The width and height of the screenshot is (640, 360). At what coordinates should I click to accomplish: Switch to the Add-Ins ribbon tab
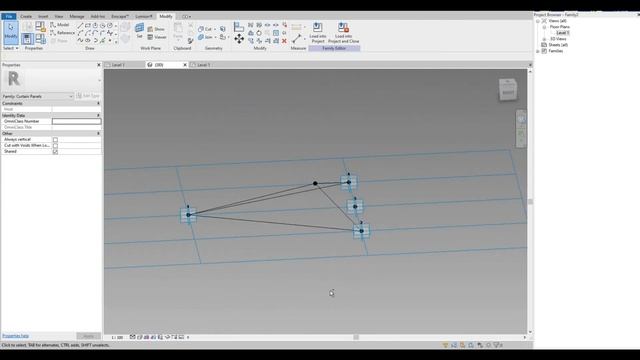click(x=98, y=16)
